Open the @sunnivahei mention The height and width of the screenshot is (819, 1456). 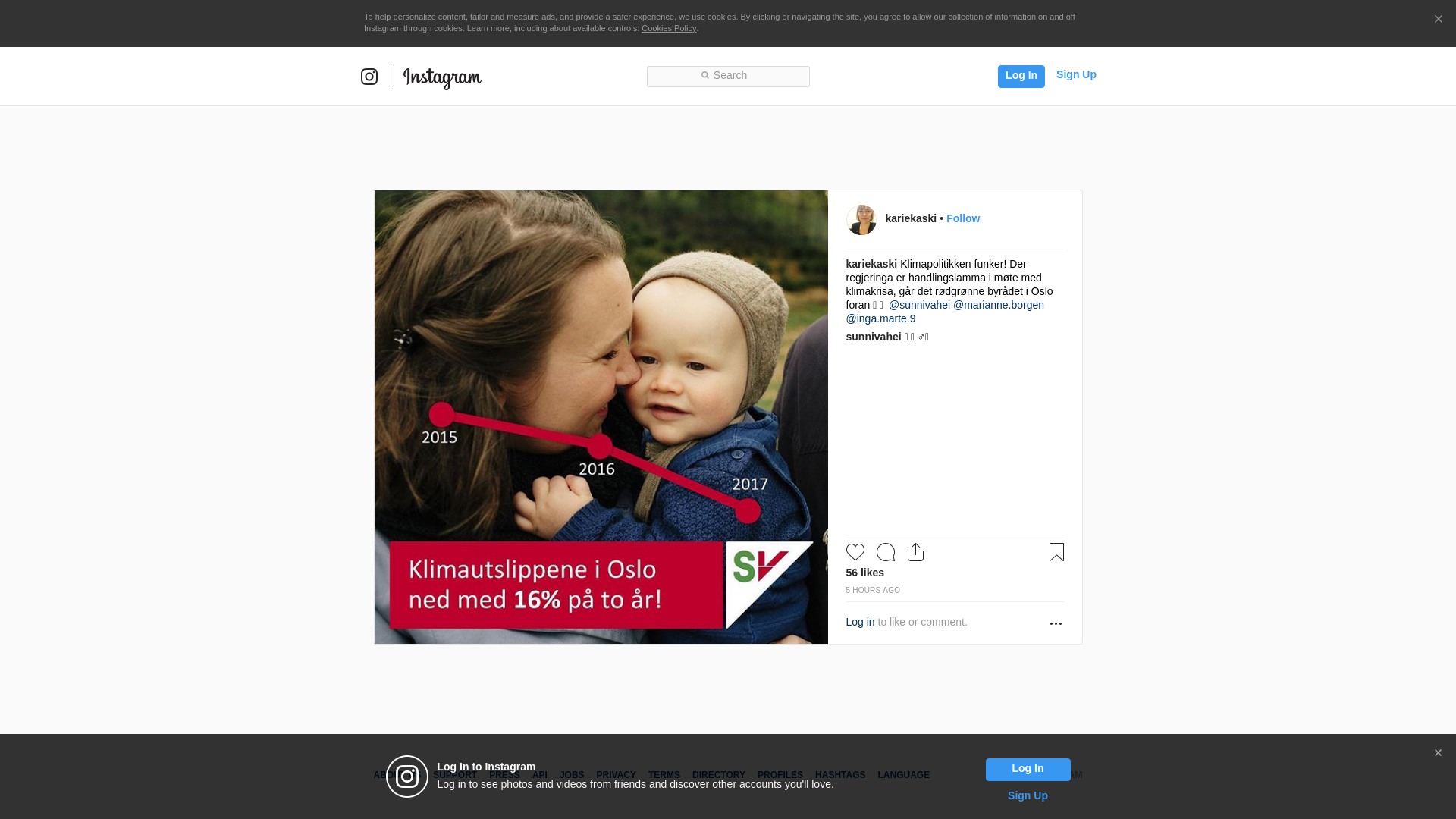pos(919,305)
